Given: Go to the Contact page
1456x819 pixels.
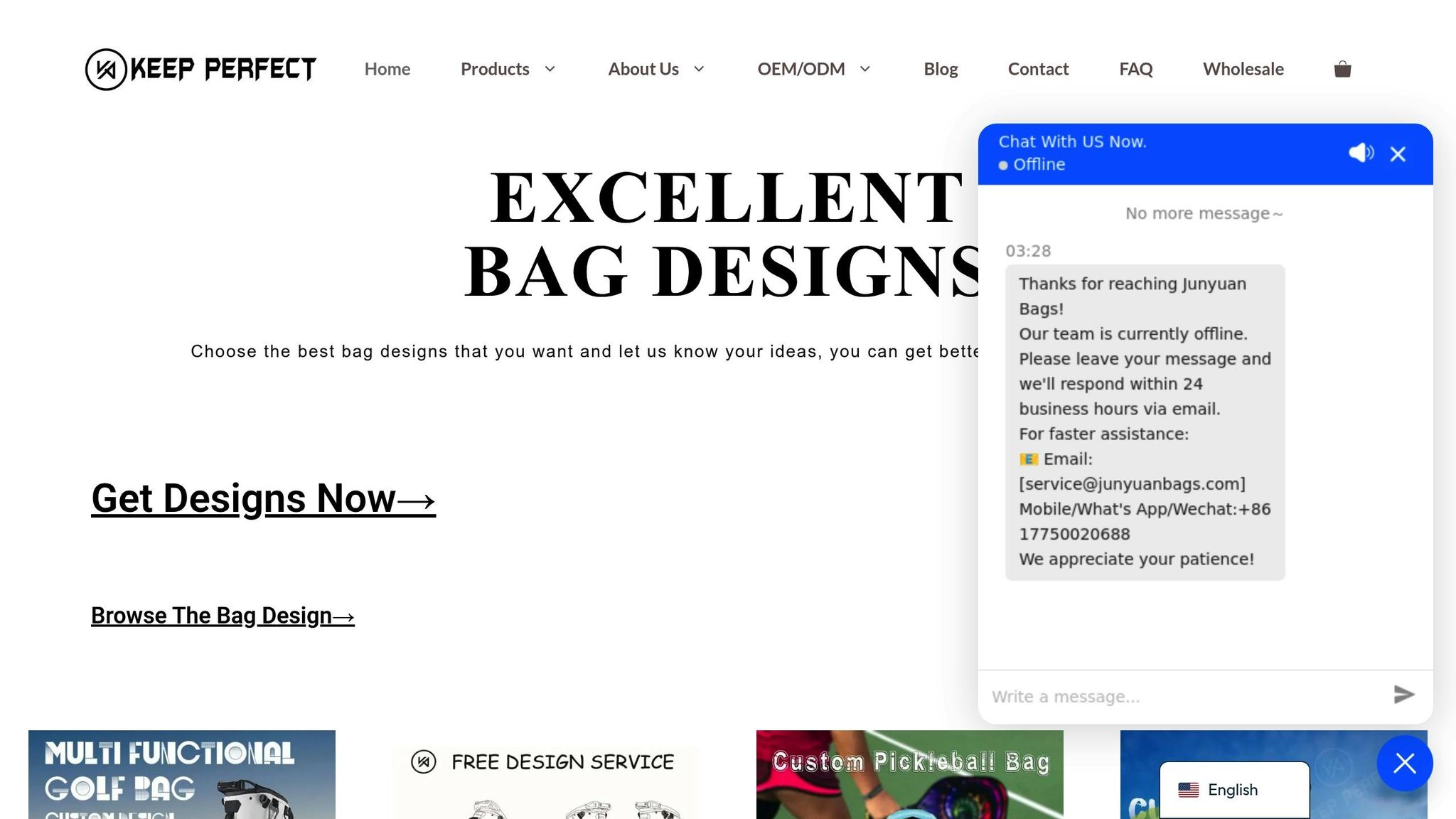Looking at the screenshot, I should (x=1038, y=69).
